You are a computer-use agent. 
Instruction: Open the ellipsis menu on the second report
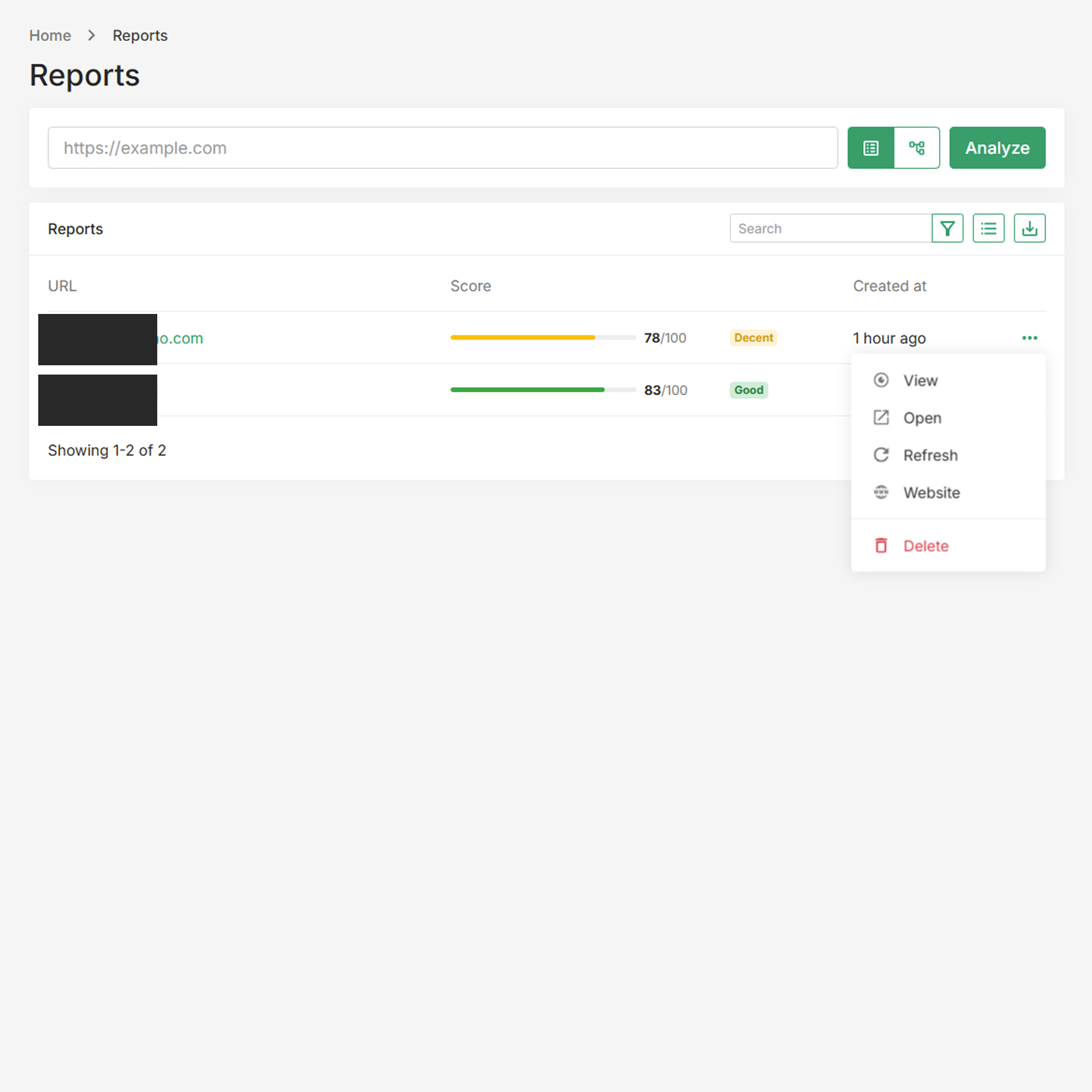[x=1030, y=389]
